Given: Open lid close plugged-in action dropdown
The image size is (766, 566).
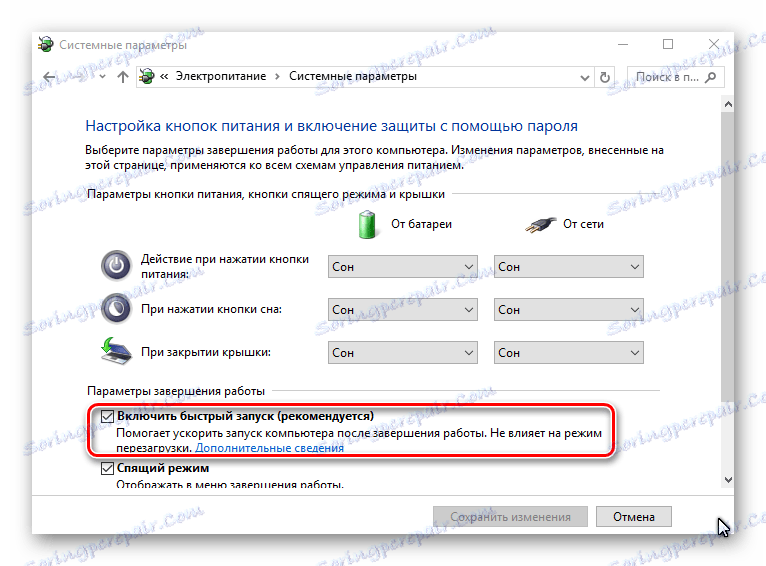Looking at the screenshot, I should (x=569, y=353).
